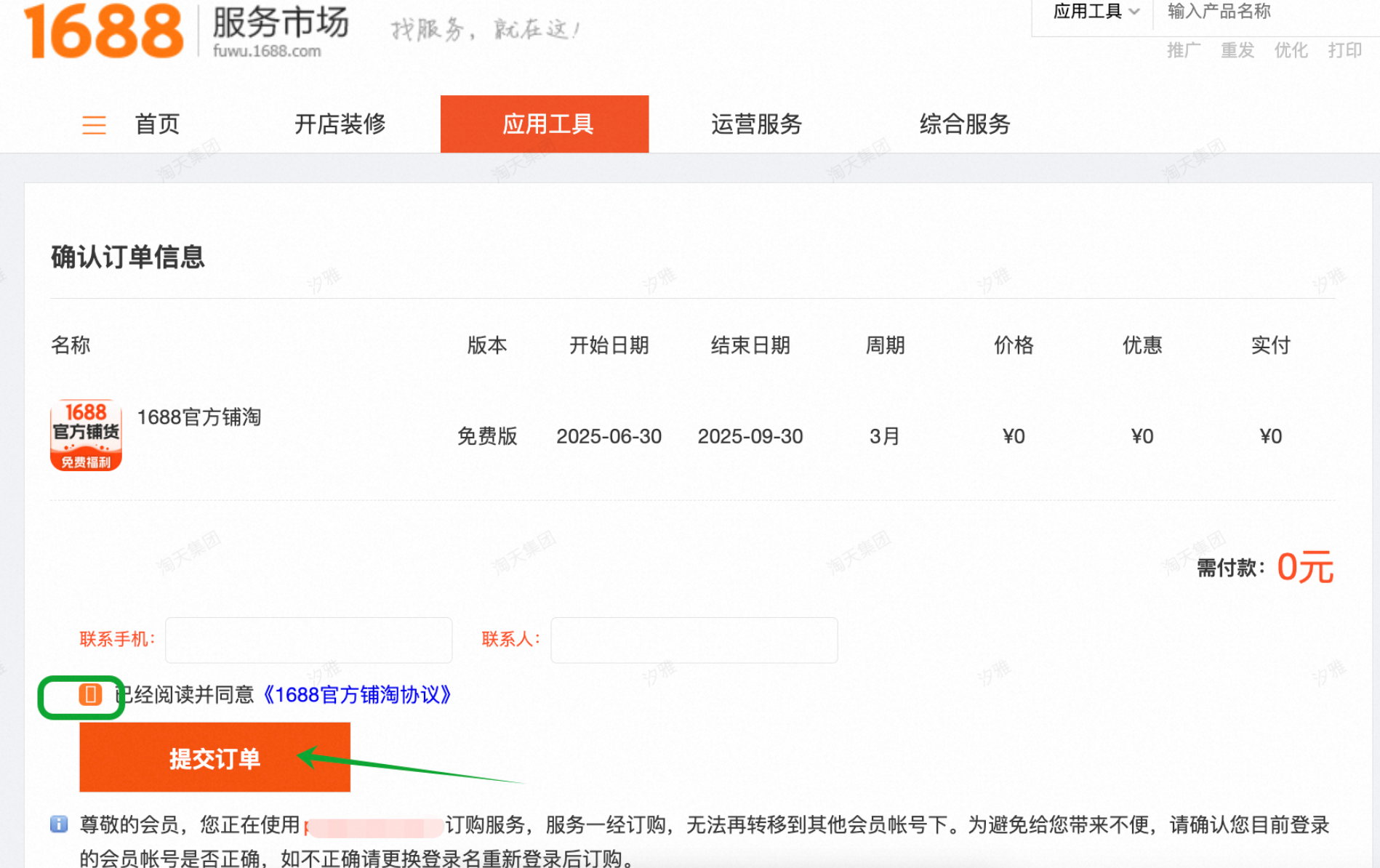
Task: Click the fuwu.1688.com text under the title
Action: [267, 51]
